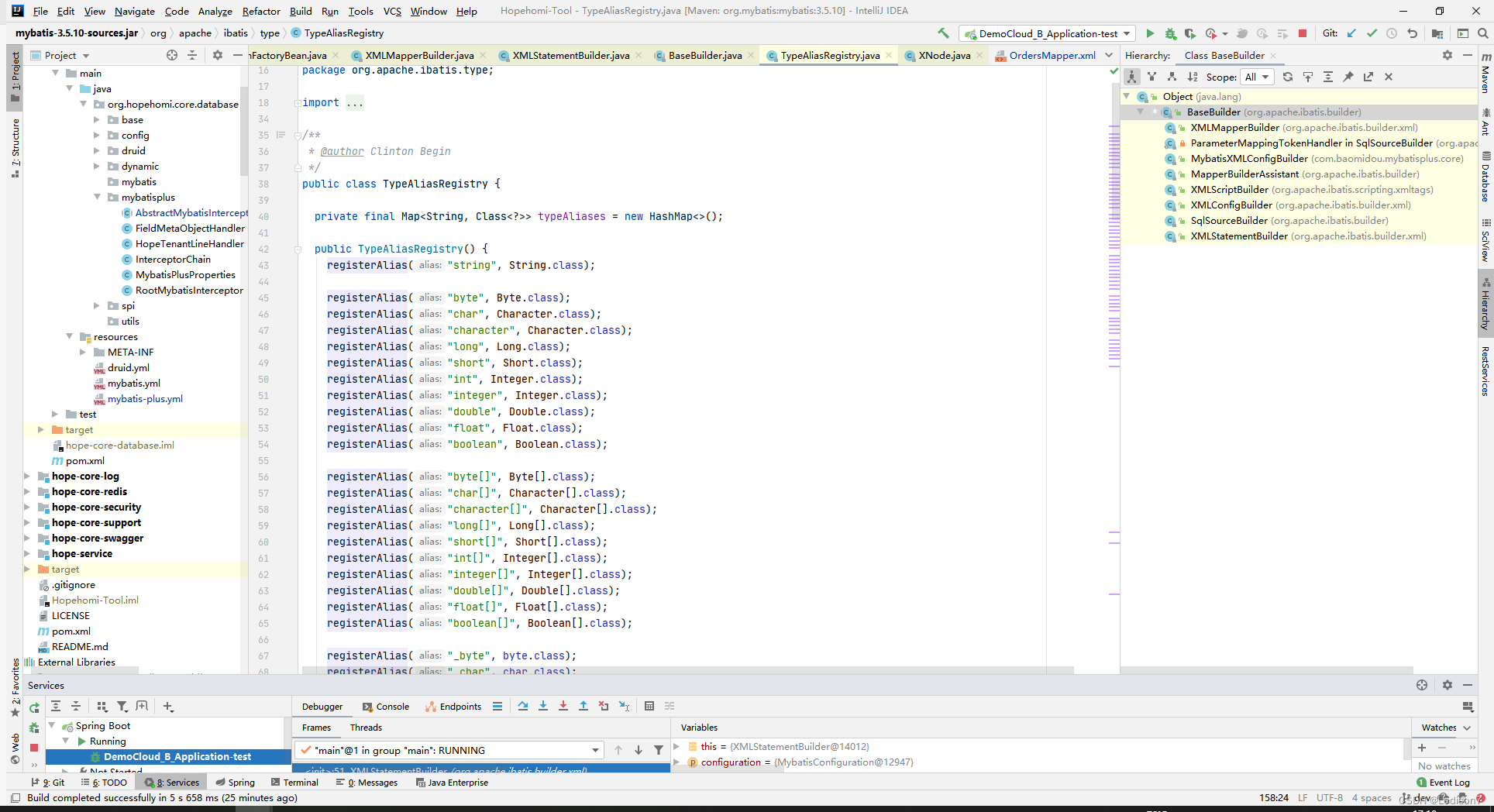Evaluate Expression calculator icon
Image resolution: width=1494 pixels, height=812 pixels.
(649, 706)
